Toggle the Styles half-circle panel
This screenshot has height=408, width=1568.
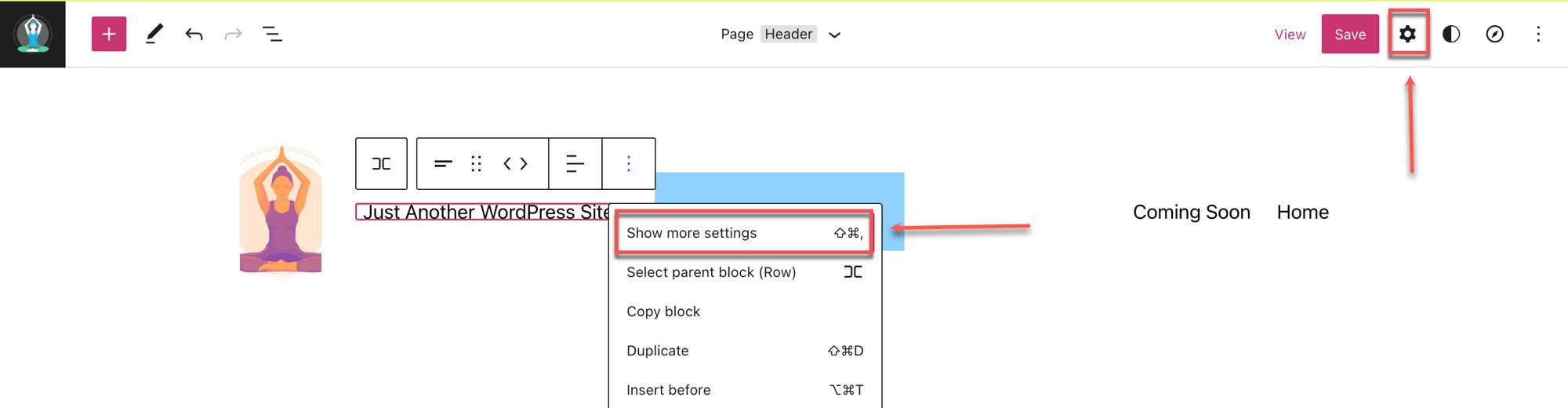point(1451,34)
